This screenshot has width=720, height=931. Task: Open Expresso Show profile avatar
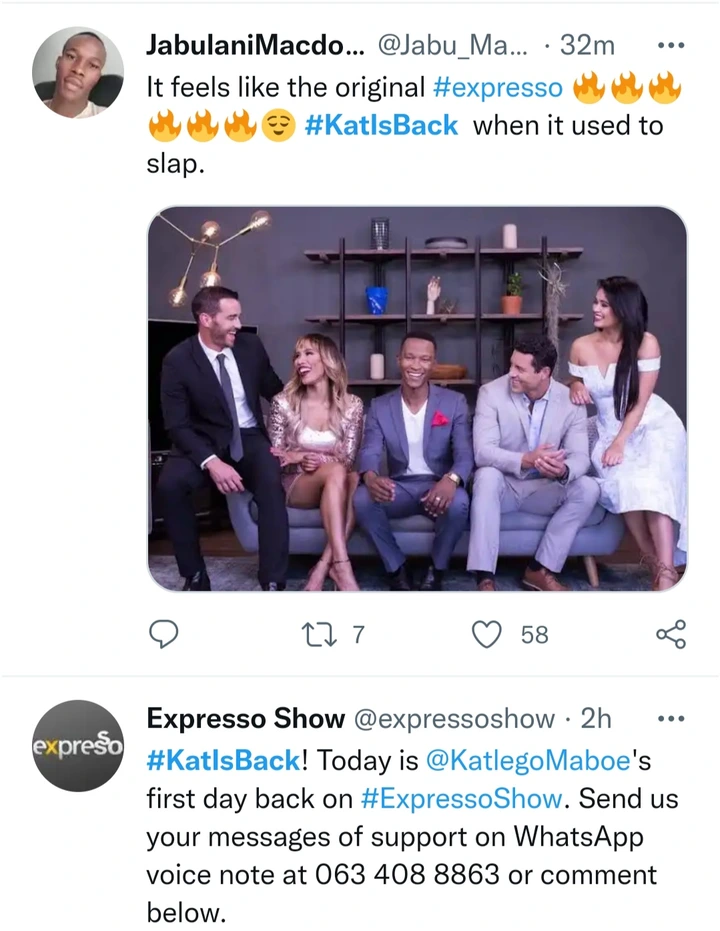[x=78, y=746]
